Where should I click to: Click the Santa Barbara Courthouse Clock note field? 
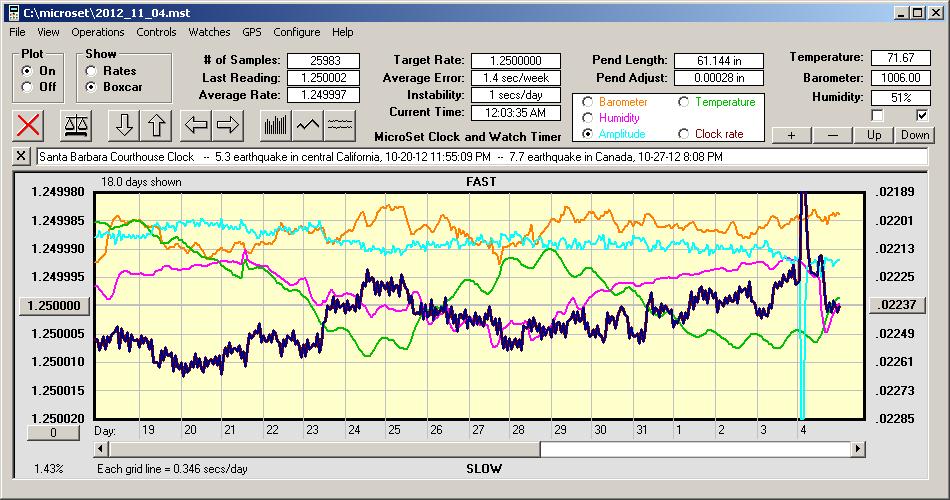[x=480, y=157]
